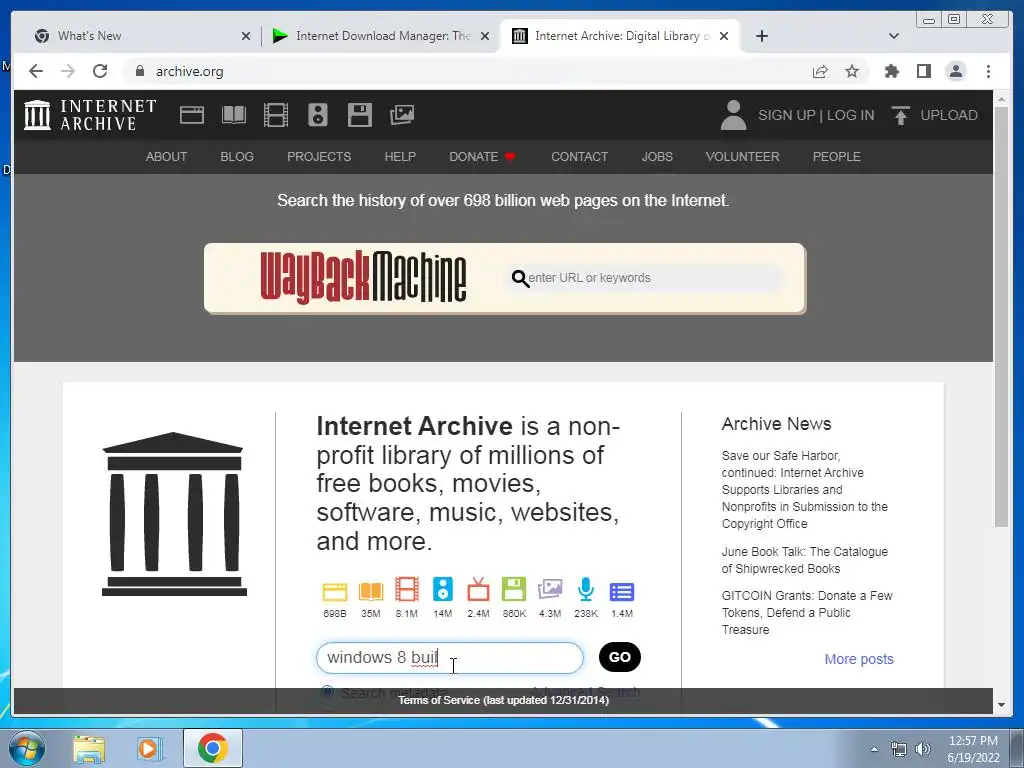Open the PROJECTS menu item
The height and width of the screenshot is (768, 1024).
click(x=319, y=157)
